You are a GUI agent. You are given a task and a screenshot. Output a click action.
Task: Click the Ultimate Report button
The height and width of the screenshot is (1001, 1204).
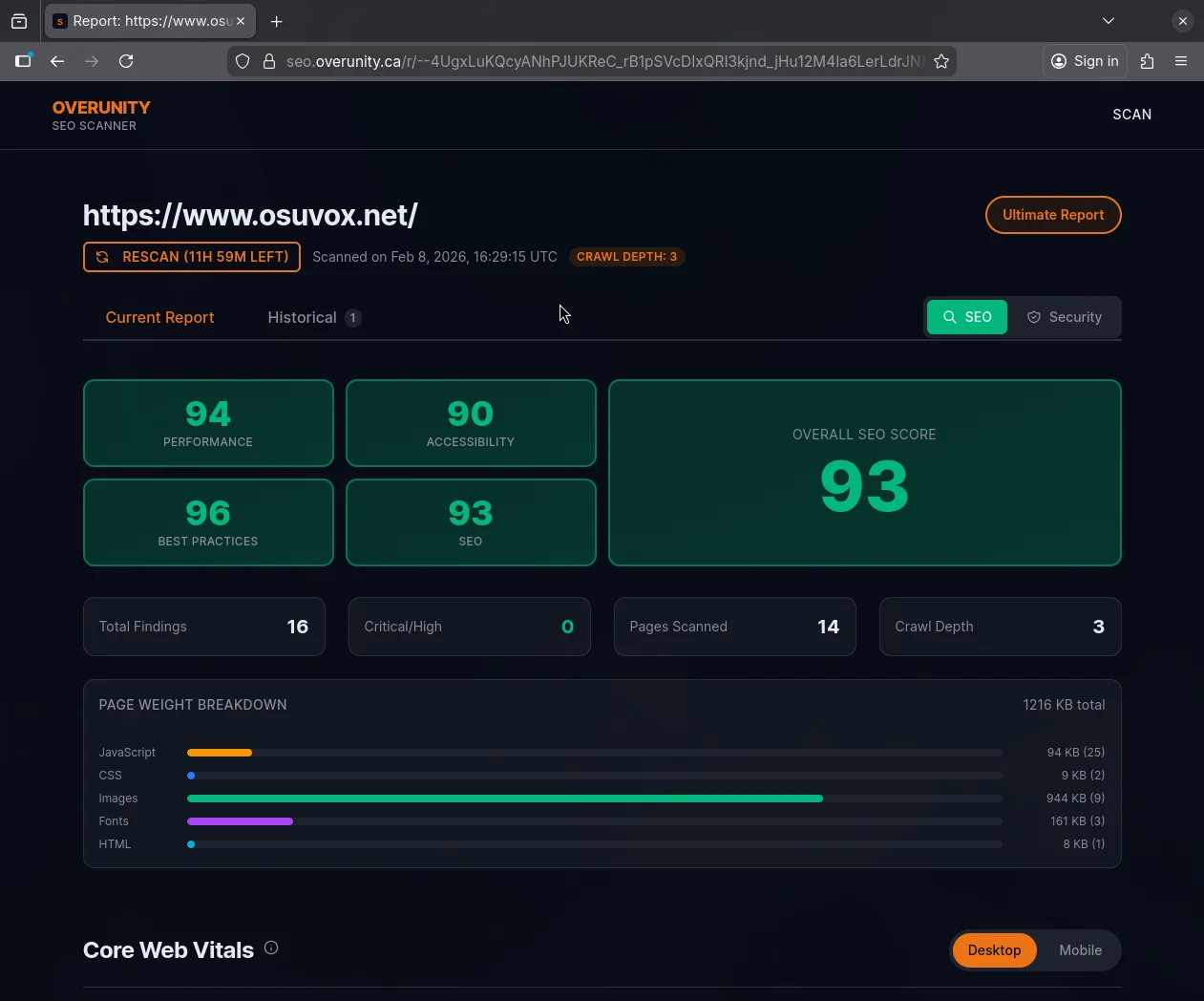click(1053, 215)
